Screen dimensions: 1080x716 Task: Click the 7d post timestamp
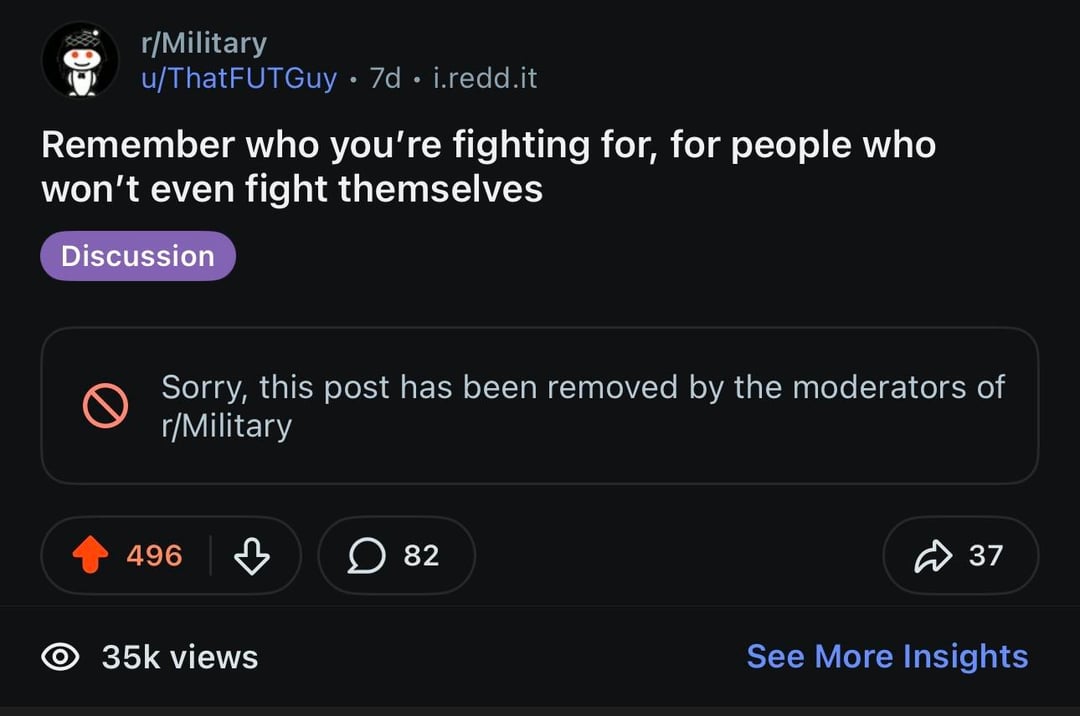click(385, 78)
